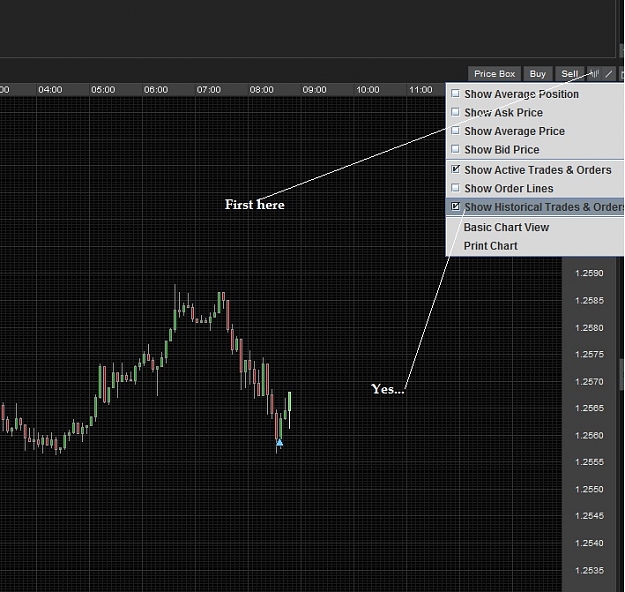Screen dimensions: 625x592
Task: Click the Sell button
Action: point(570,74)
